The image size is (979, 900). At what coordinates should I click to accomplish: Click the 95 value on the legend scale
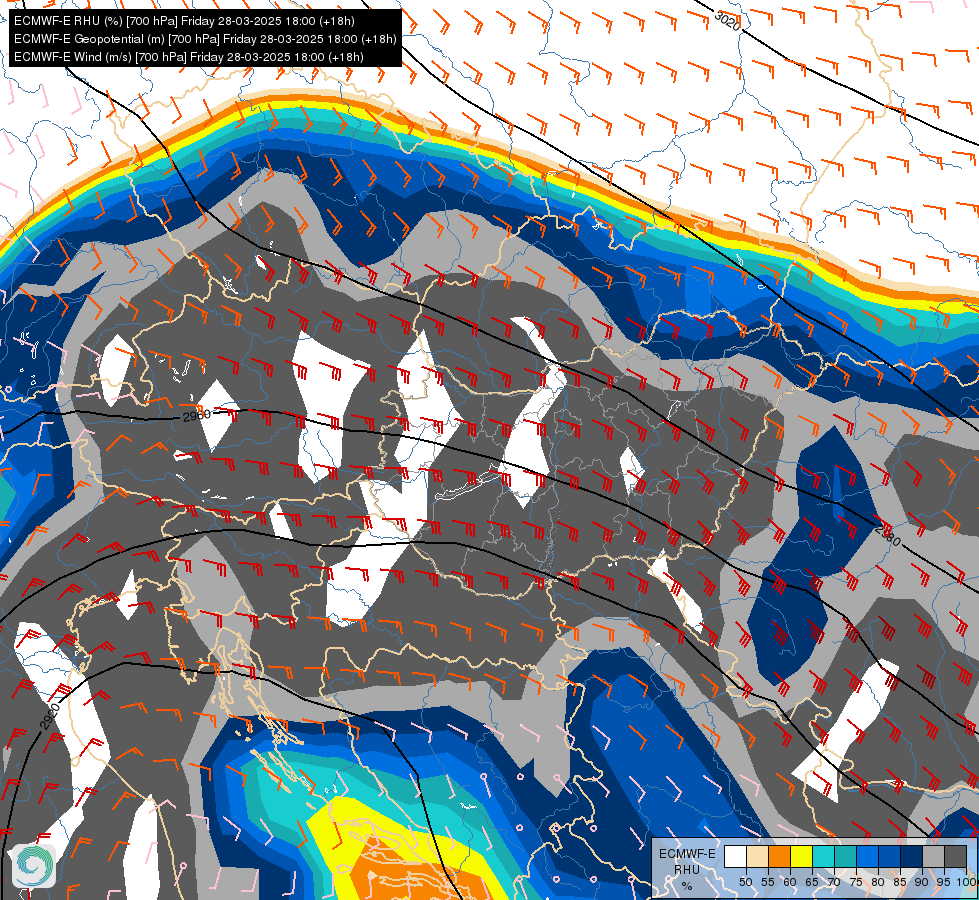coord(944,882)
